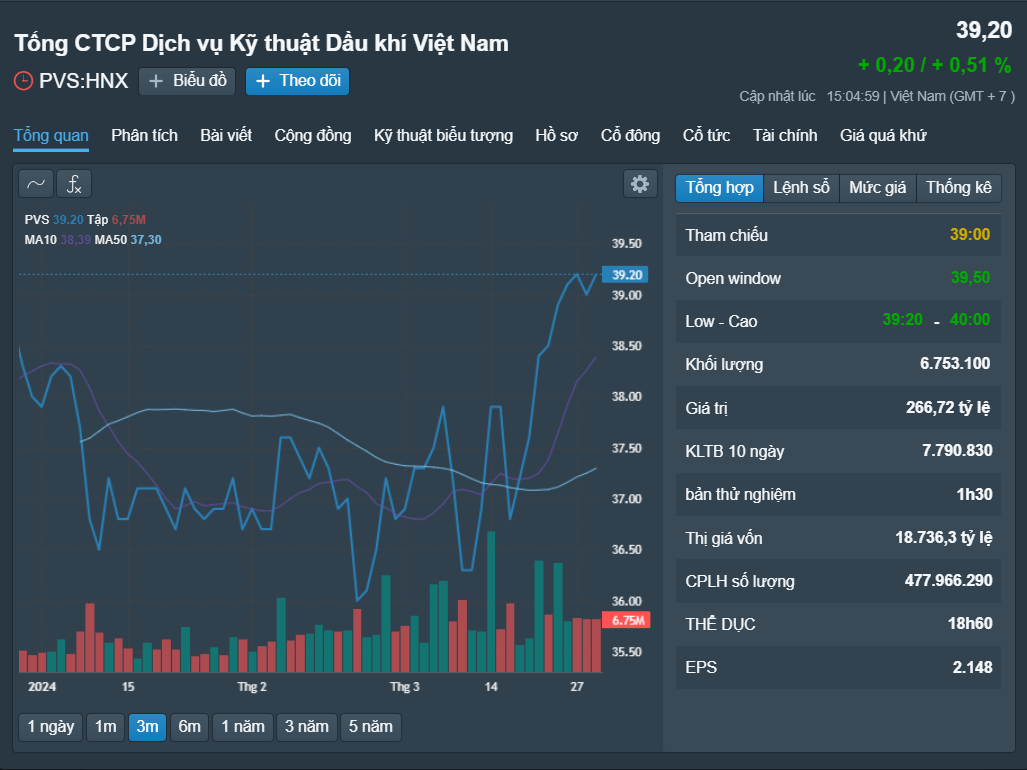Open Kỹ thuật biểu tượng tab
1027x770 pixels.
tap(443, 136)
